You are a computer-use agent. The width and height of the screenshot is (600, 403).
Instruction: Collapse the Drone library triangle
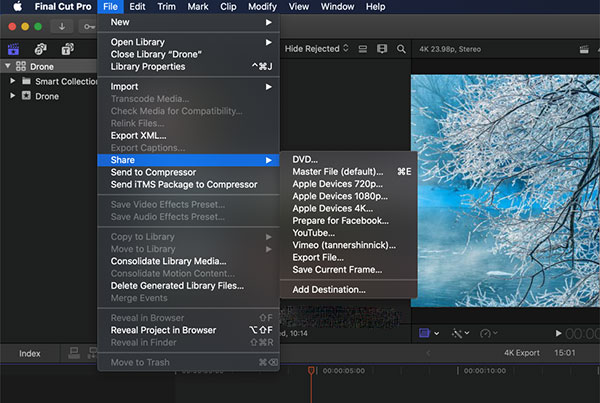coord(7,66)
